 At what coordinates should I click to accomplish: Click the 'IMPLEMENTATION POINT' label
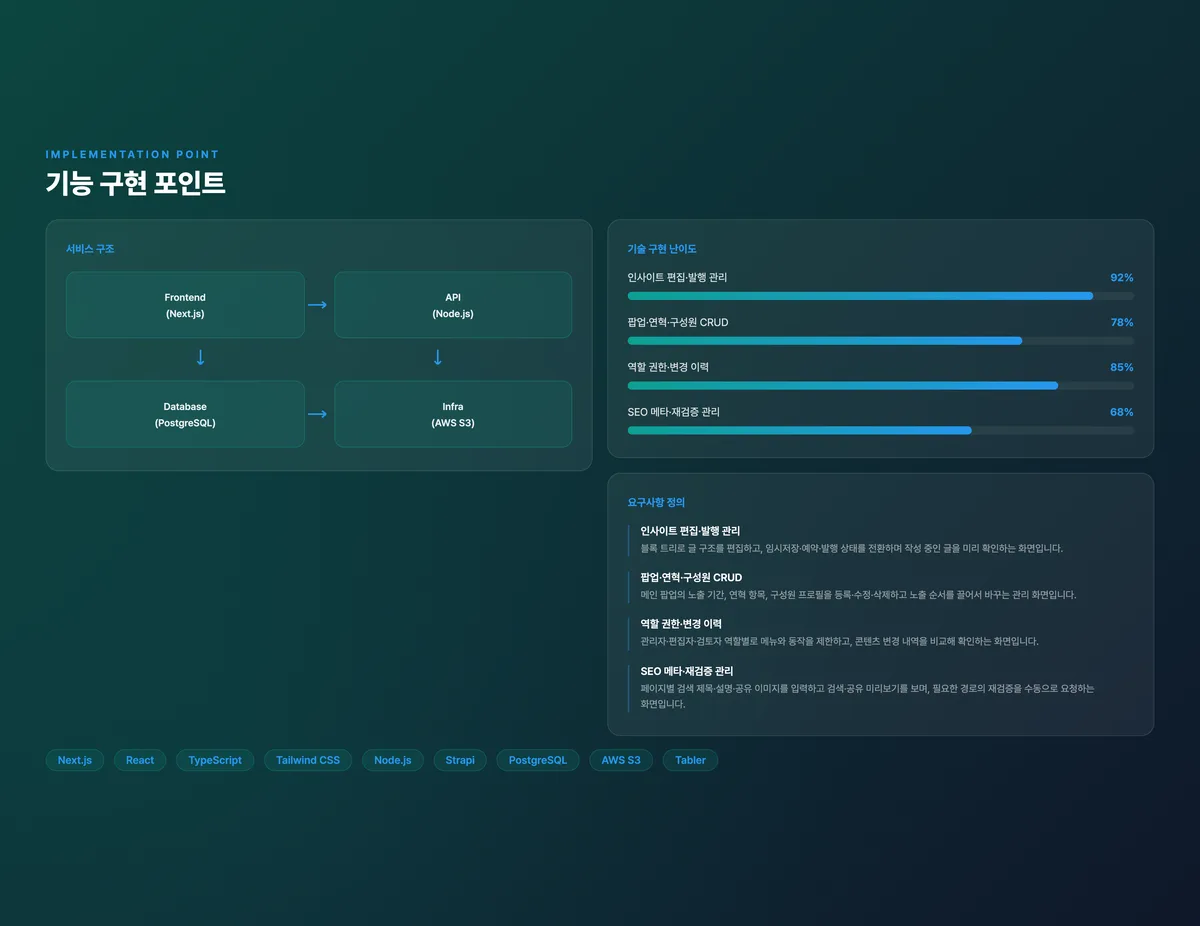(133, 155)
